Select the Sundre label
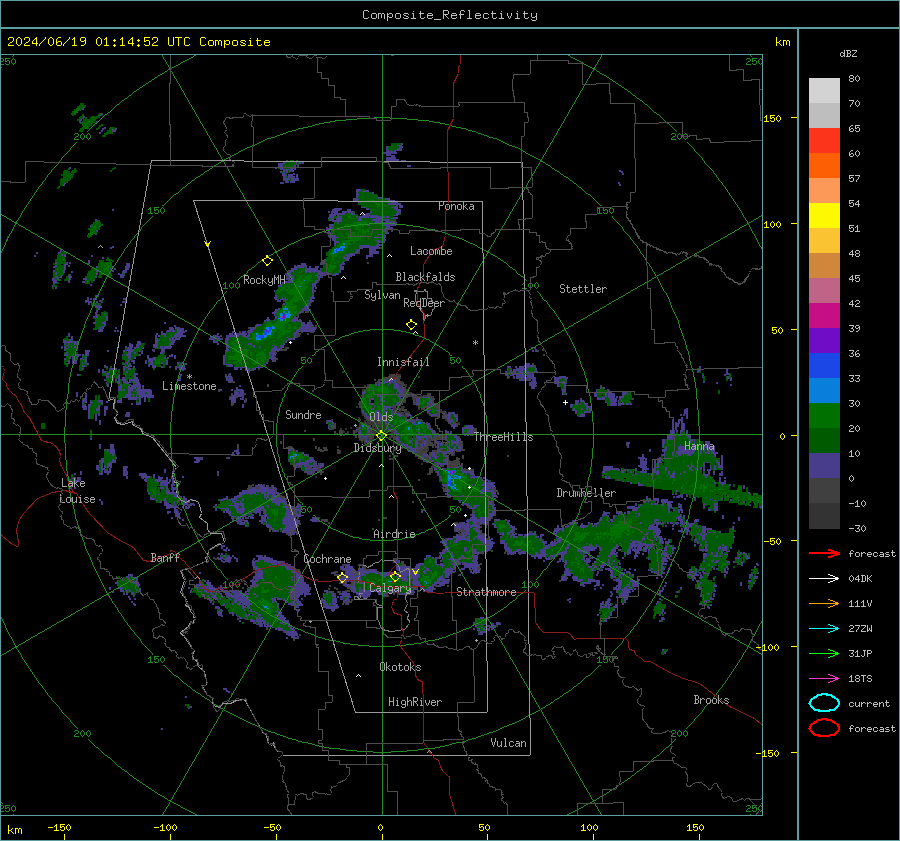Image resolution: width=900 pixels, height=841 pixels. point(303,414)
